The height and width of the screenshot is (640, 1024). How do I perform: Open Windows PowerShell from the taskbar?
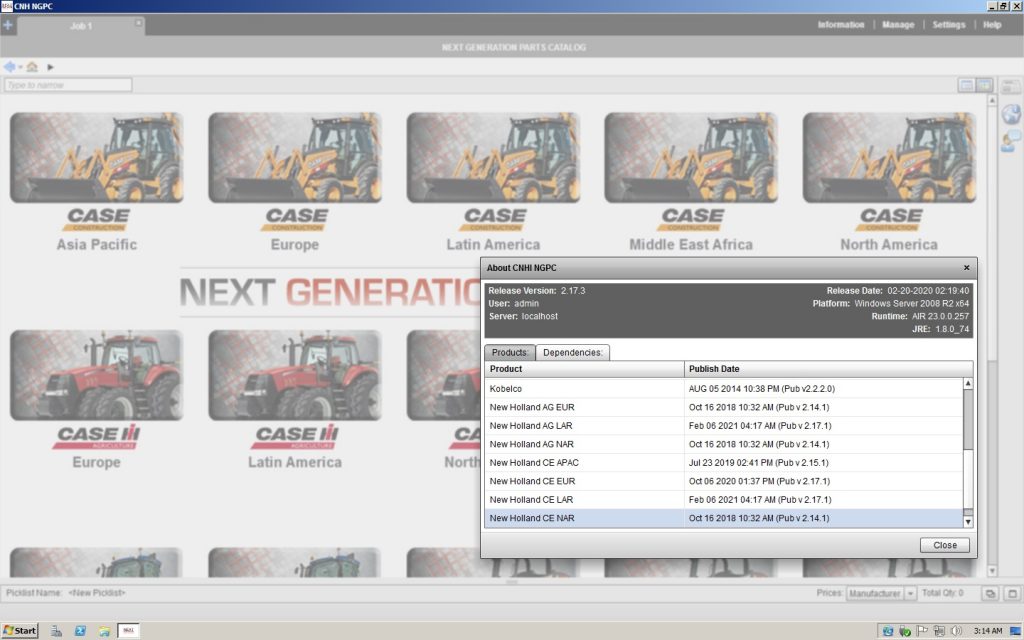pyautogui.click(x=80, y=631)
